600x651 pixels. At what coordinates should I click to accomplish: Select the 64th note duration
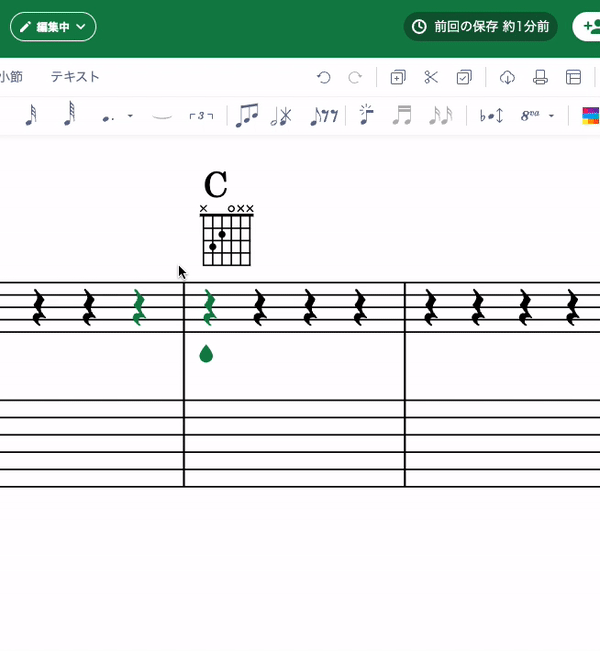coord(70,114)
